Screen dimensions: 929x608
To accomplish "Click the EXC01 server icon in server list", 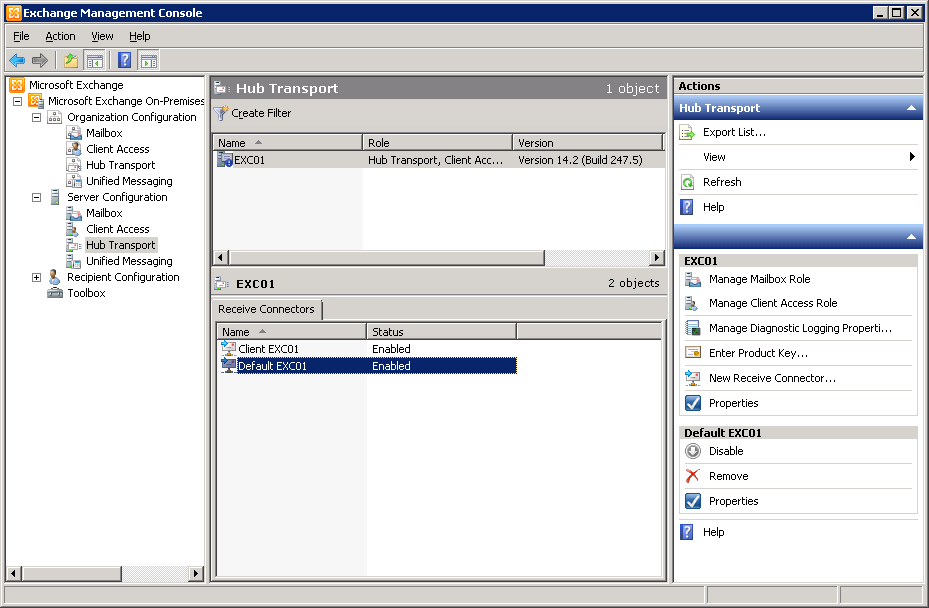I will coord(225,159).
